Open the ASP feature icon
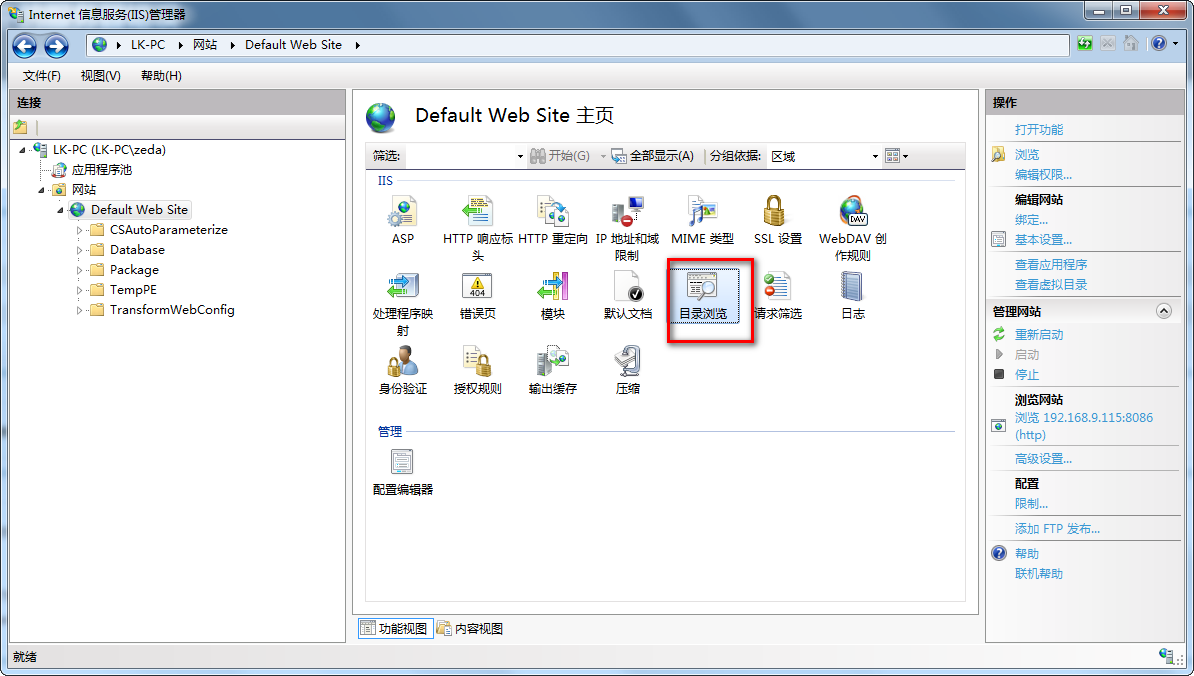This screenshot has width=1194, height=676. click(x=402, y=220)
